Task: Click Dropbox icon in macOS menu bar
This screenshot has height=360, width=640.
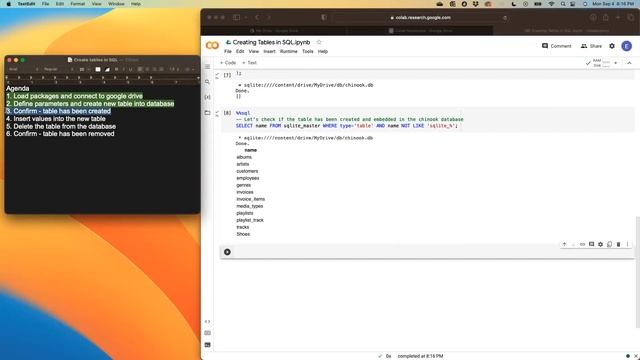Action: click(476, 4)
